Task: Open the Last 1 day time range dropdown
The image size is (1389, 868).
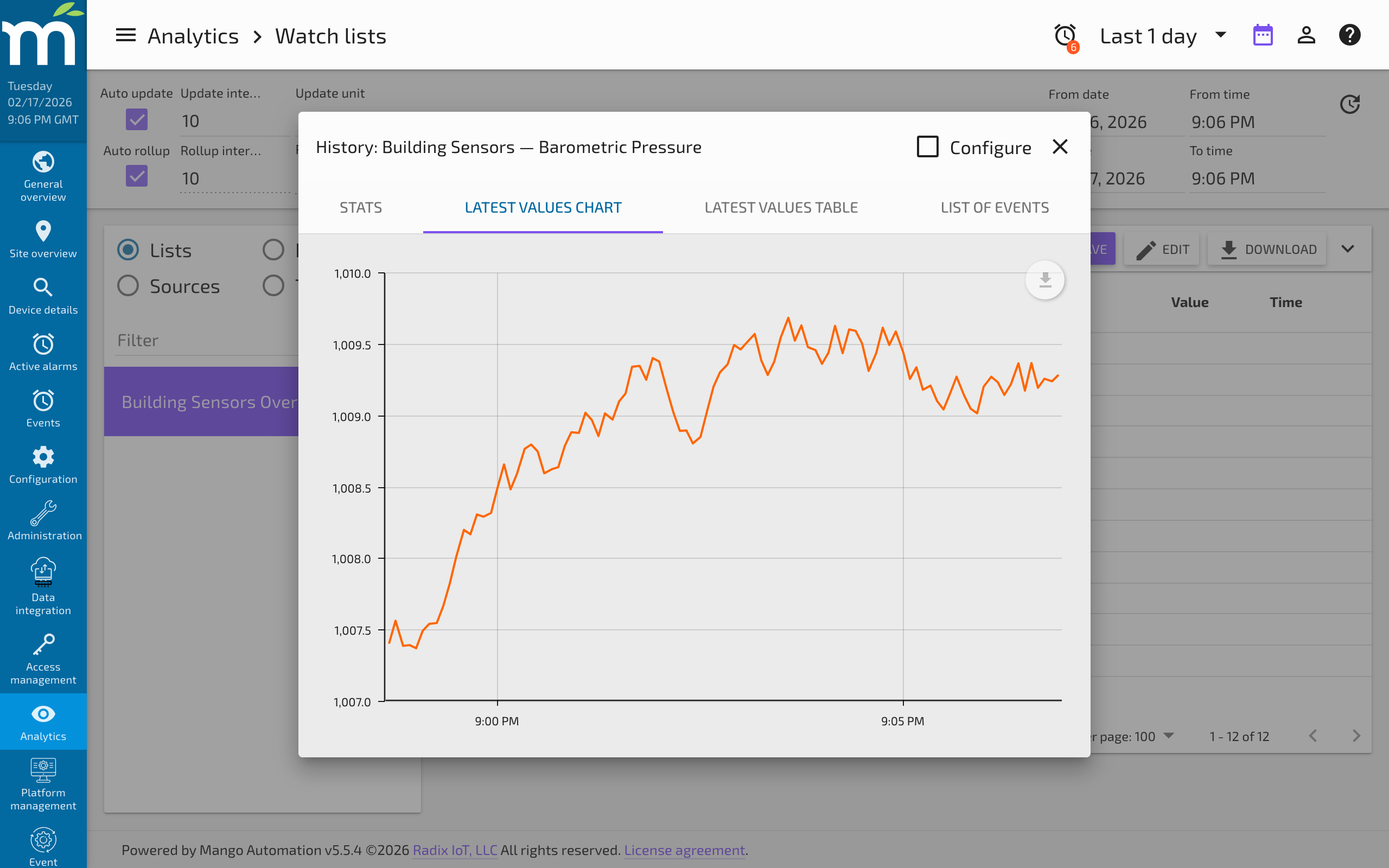Action: [1162, 35]
